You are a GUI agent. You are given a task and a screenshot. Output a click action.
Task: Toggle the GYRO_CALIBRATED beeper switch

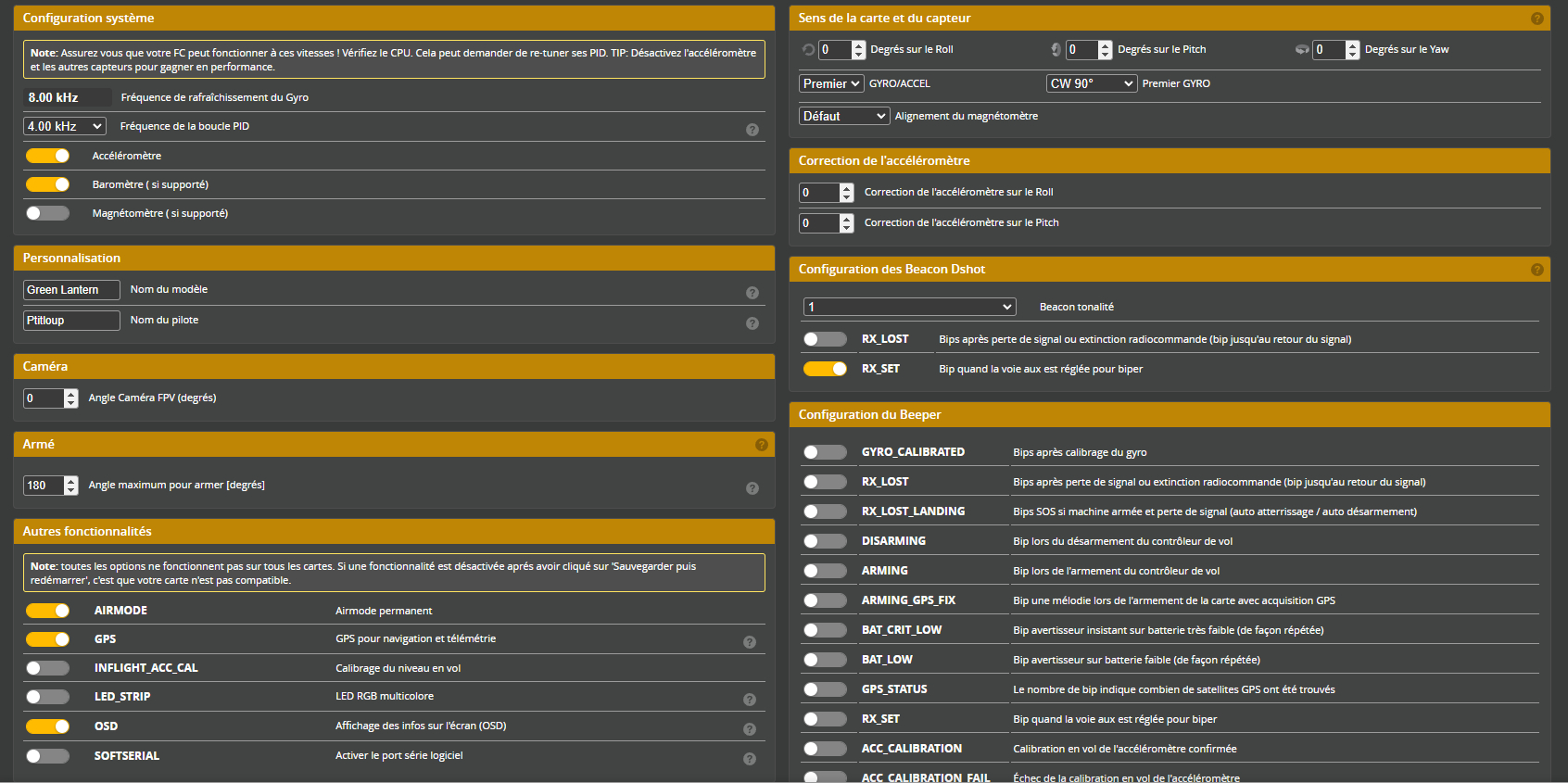point(825,452)
